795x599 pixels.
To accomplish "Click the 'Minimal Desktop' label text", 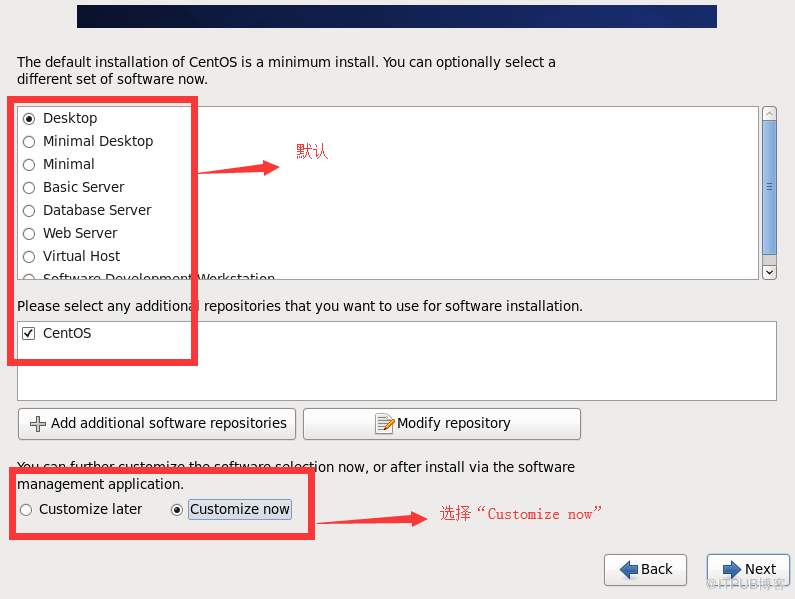I will click(98, 141).
